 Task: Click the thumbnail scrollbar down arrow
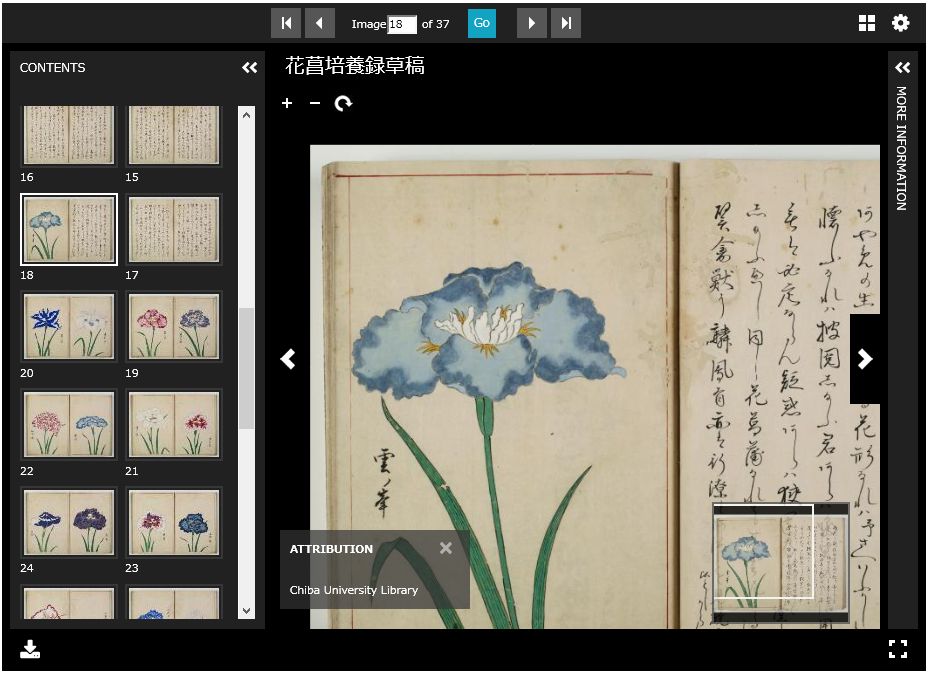[x=246, y=611]
